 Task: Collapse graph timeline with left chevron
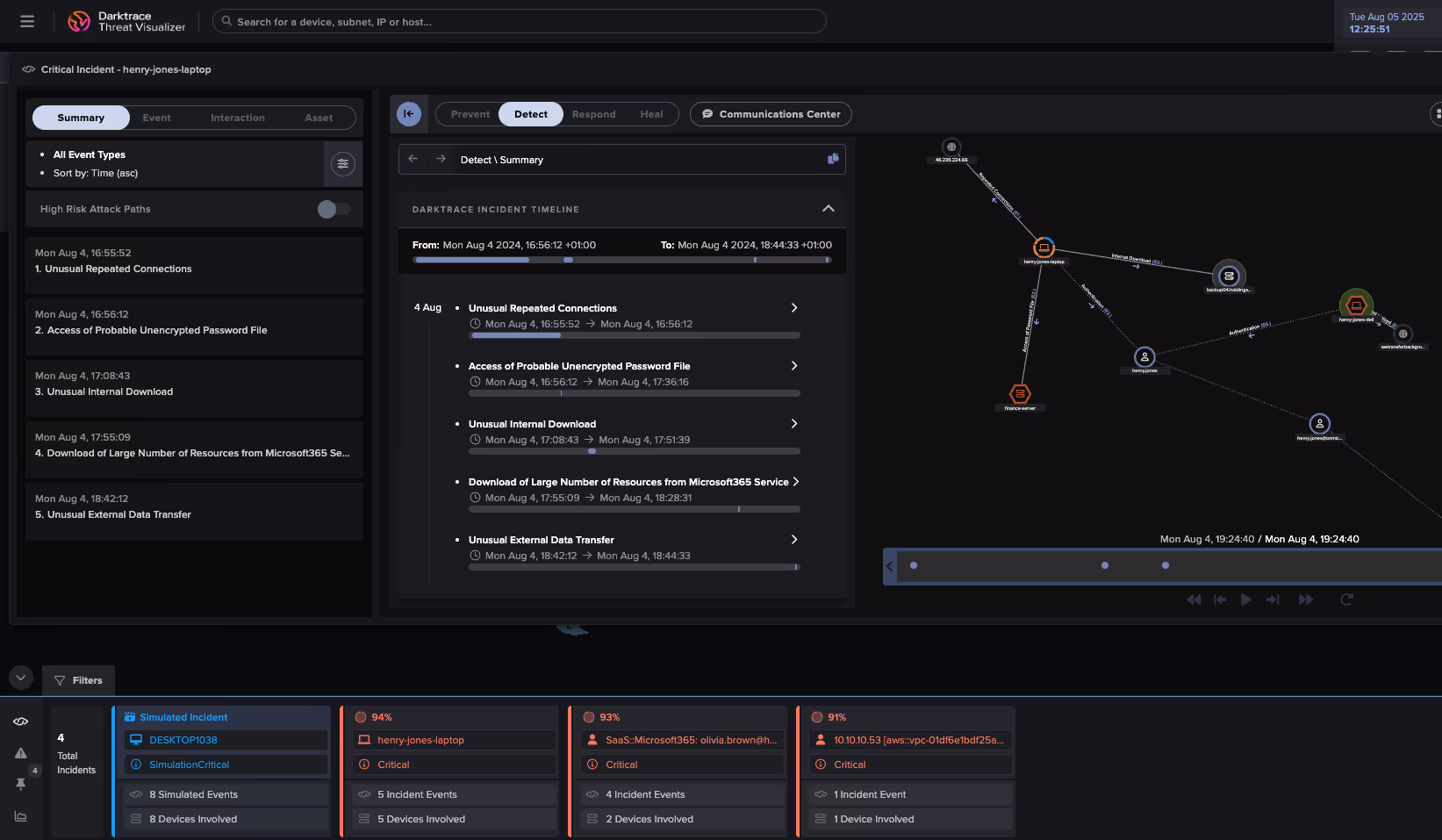point(890,566)
